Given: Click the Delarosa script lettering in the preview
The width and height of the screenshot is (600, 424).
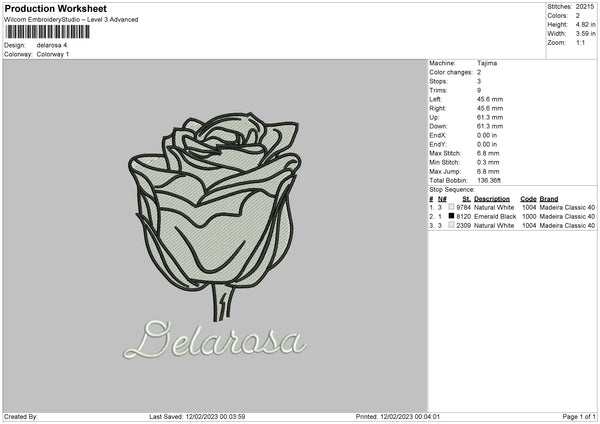Looking at the screenshot, I should pos(215,339).
